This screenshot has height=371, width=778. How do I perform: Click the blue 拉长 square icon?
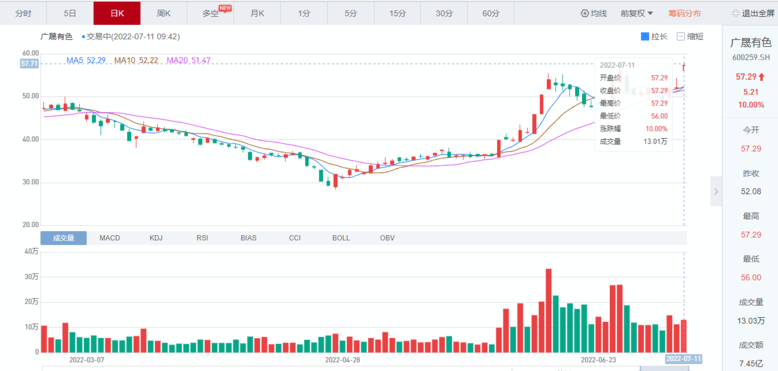point(645,36)
